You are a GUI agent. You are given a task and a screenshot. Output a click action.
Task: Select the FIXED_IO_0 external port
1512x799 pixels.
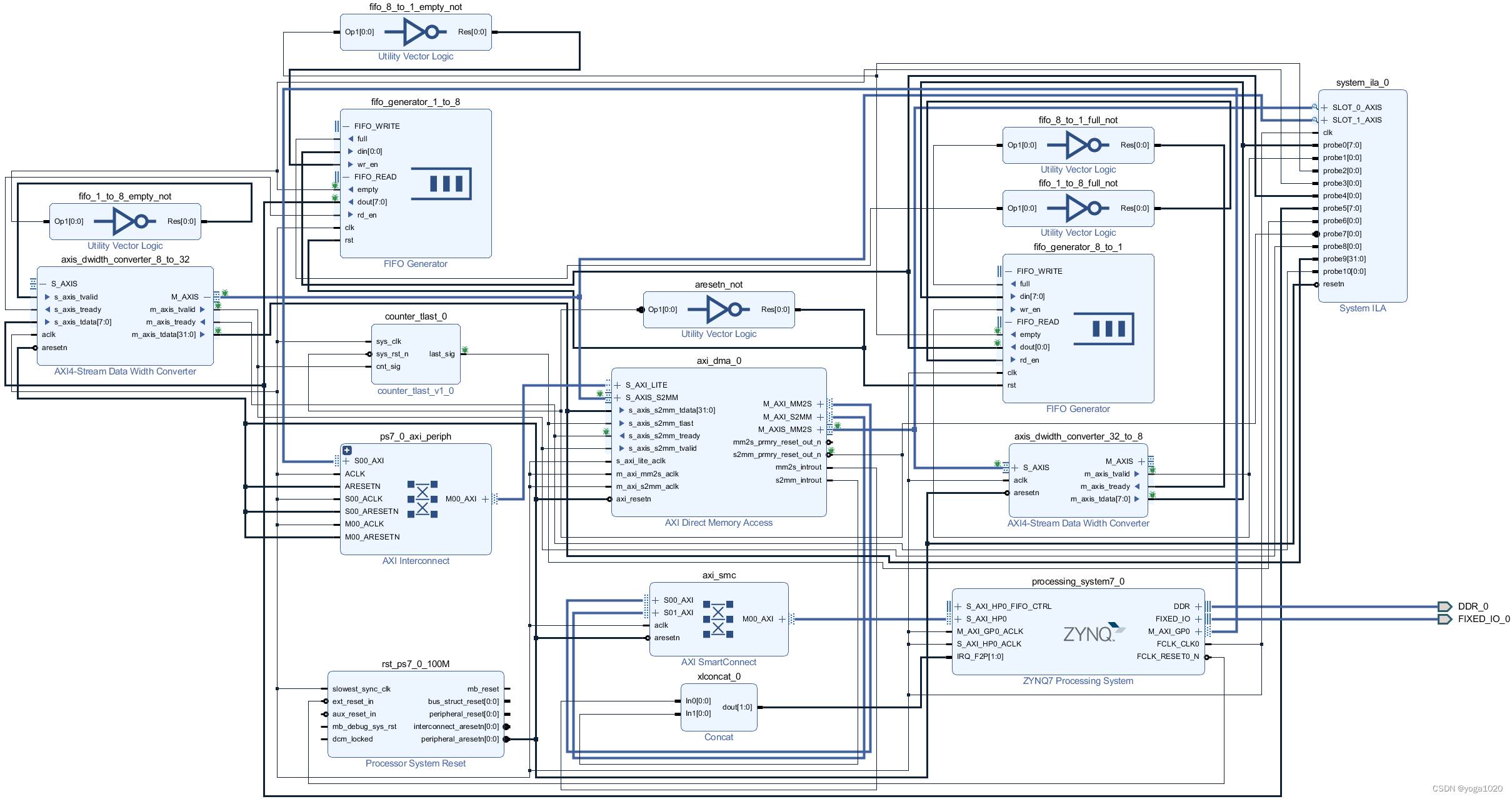click(x=1444, y=619)
